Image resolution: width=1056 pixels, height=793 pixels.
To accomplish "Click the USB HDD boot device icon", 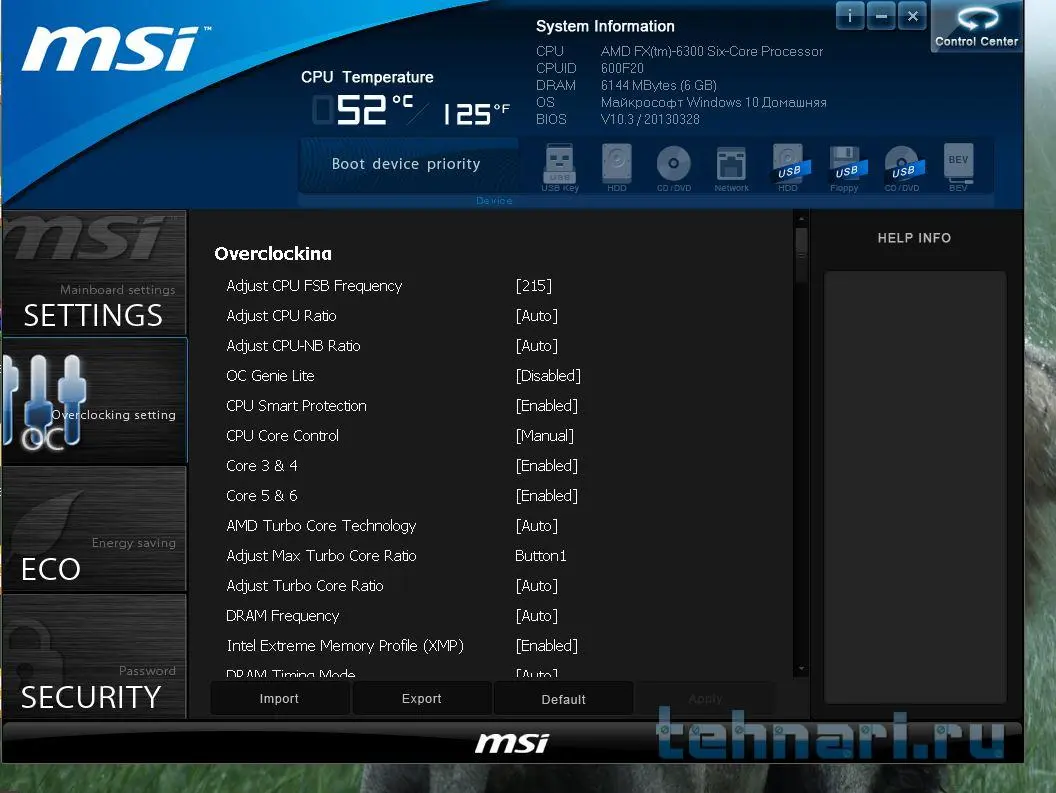I will [789, 168].
